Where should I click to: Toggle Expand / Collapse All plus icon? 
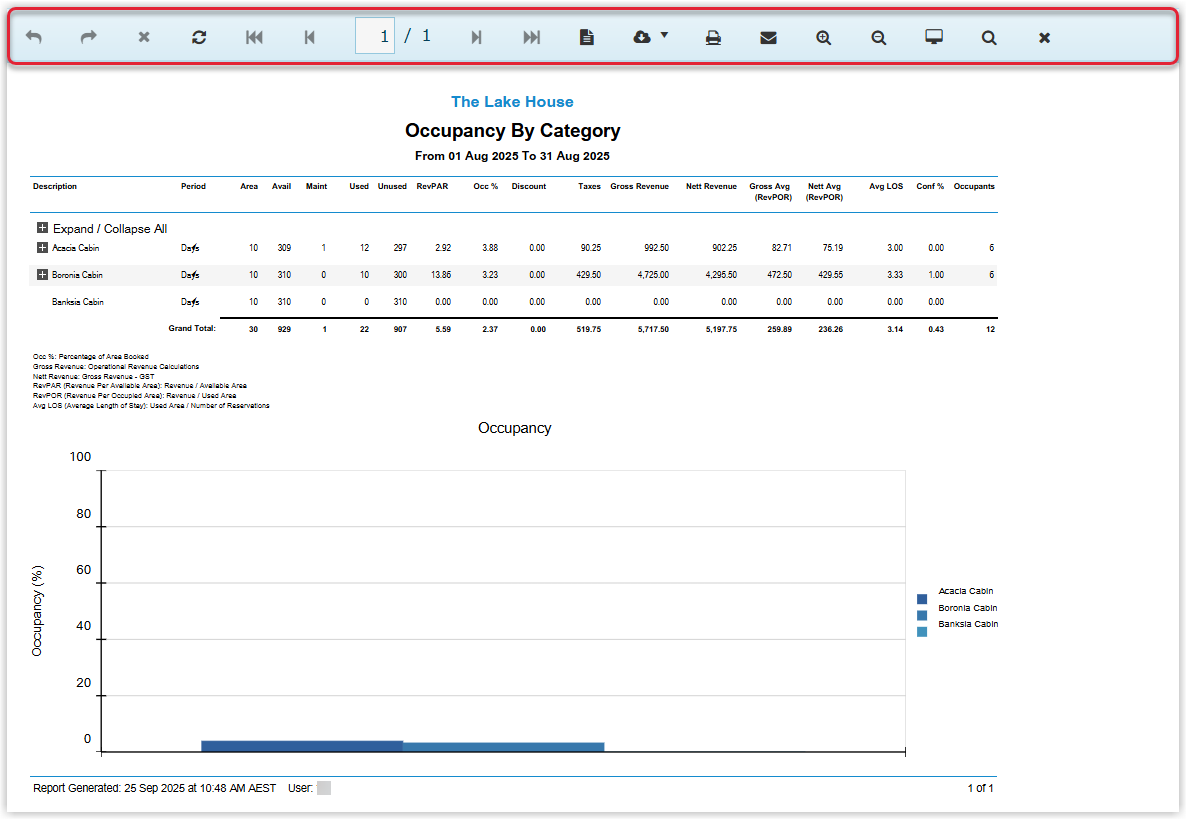pos(42,228)
